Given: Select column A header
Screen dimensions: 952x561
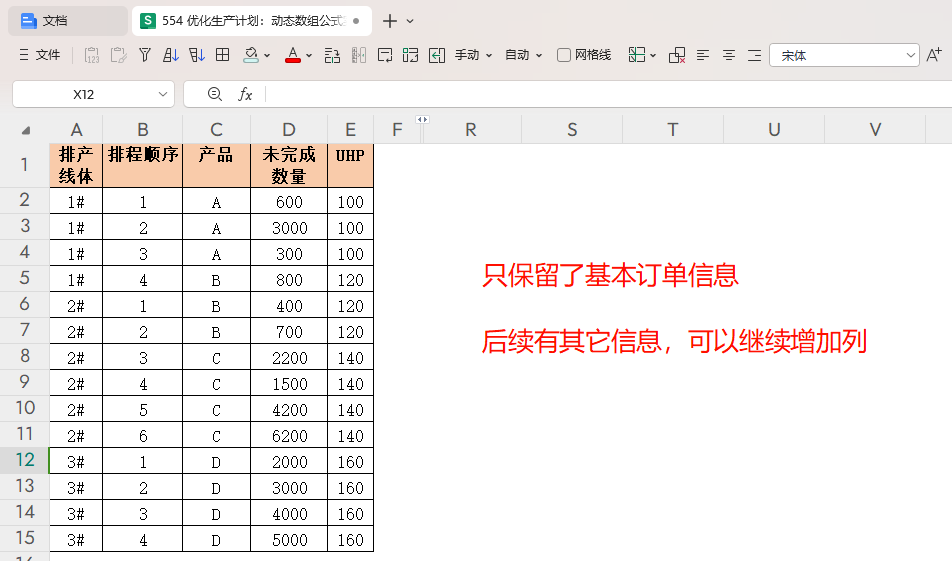Looking at the screenshot, I should tap(76, 129).
